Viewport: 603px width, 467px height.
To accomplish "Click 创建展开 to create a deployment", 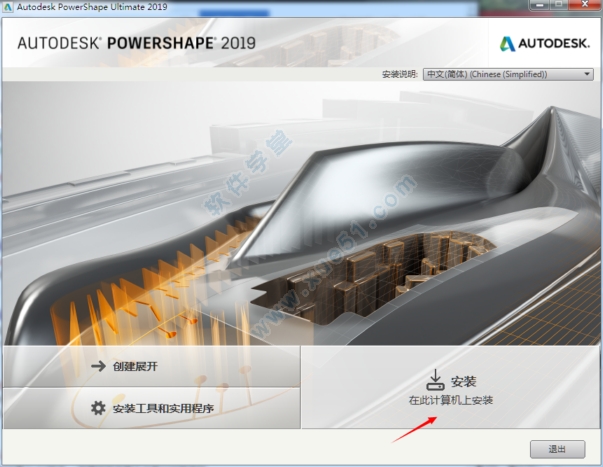I will (152, 366).
